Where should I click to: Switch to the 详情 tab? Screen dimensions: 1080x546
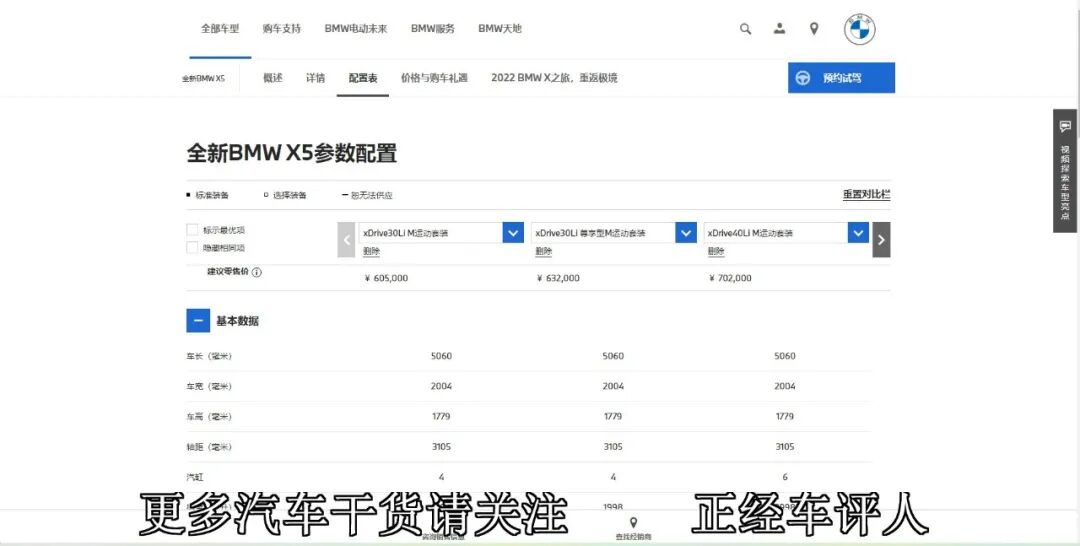pyautogui.click(x=315, y=78)
